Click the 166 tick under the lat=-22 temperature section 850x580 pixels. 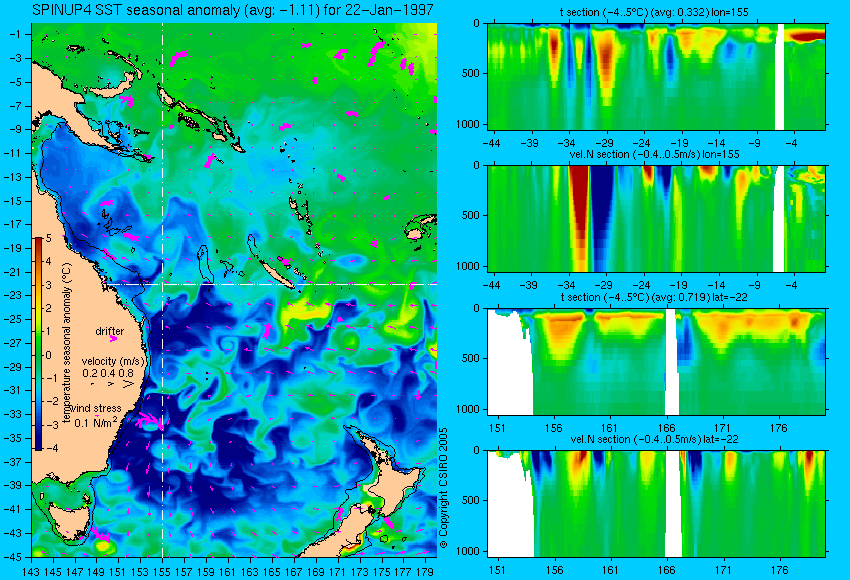(x=666, y=428)
